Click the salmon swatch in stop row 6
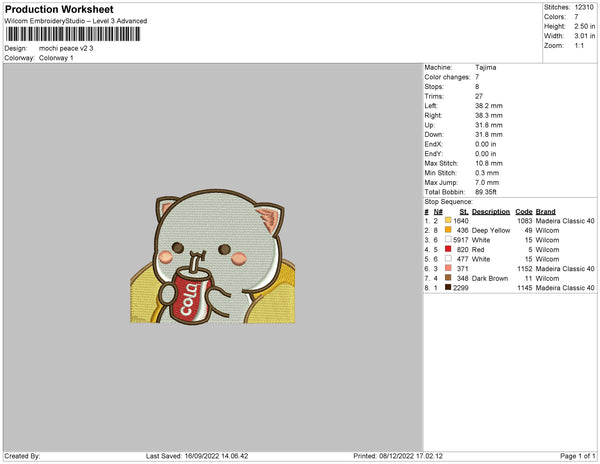Viewport: 600px width, 464px height. [448, 268]
